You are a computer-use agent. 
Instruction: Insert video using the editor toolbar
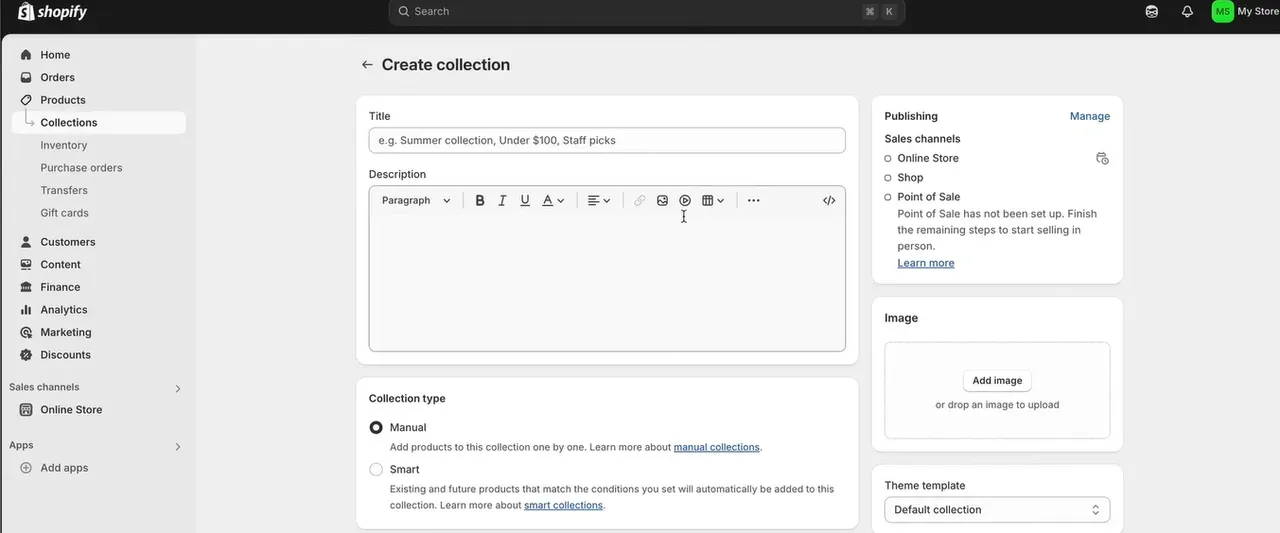(x=685, y=201)
